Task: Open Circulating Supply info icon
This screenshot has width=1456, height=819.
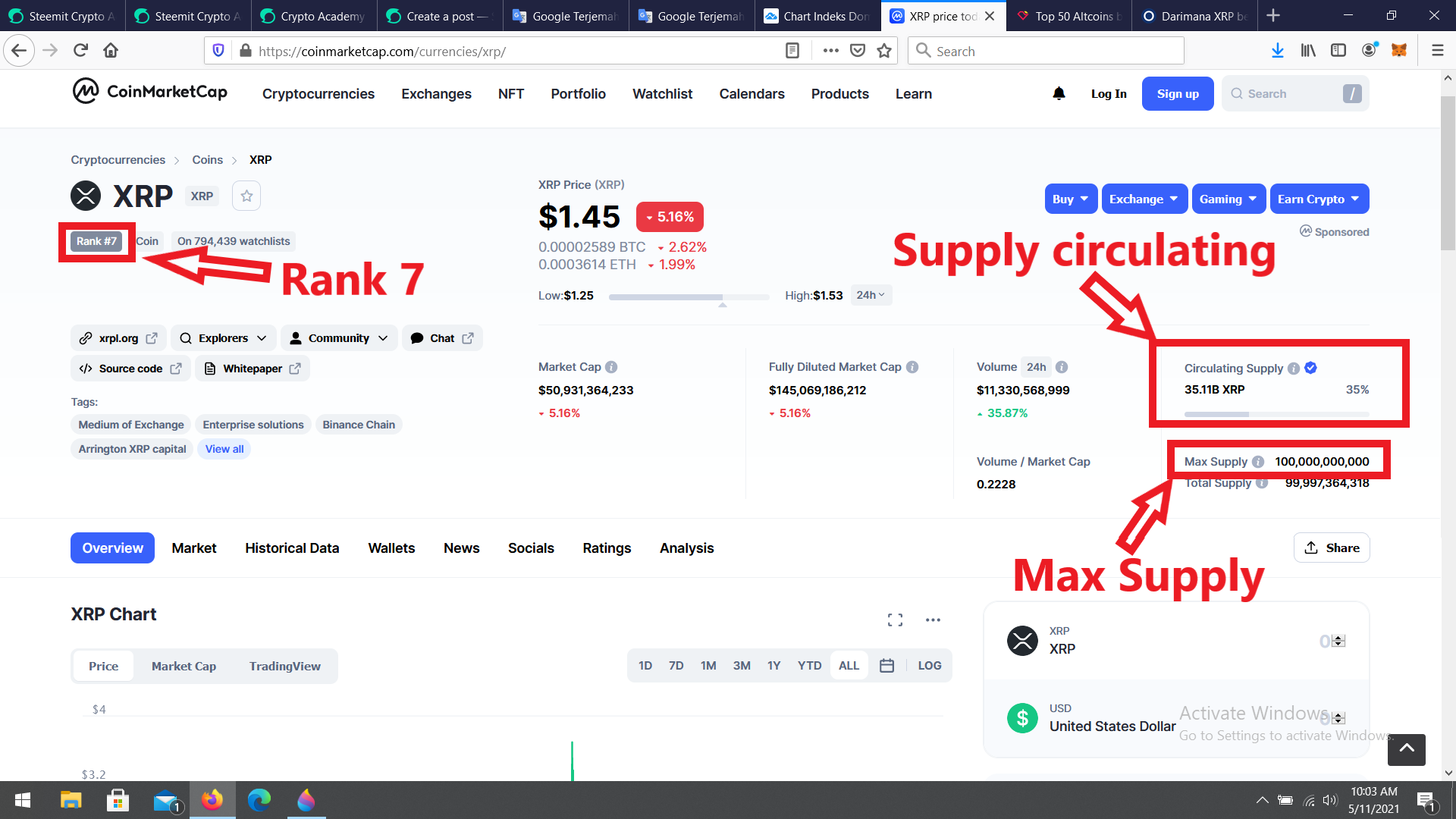Action: [1294, 369]
